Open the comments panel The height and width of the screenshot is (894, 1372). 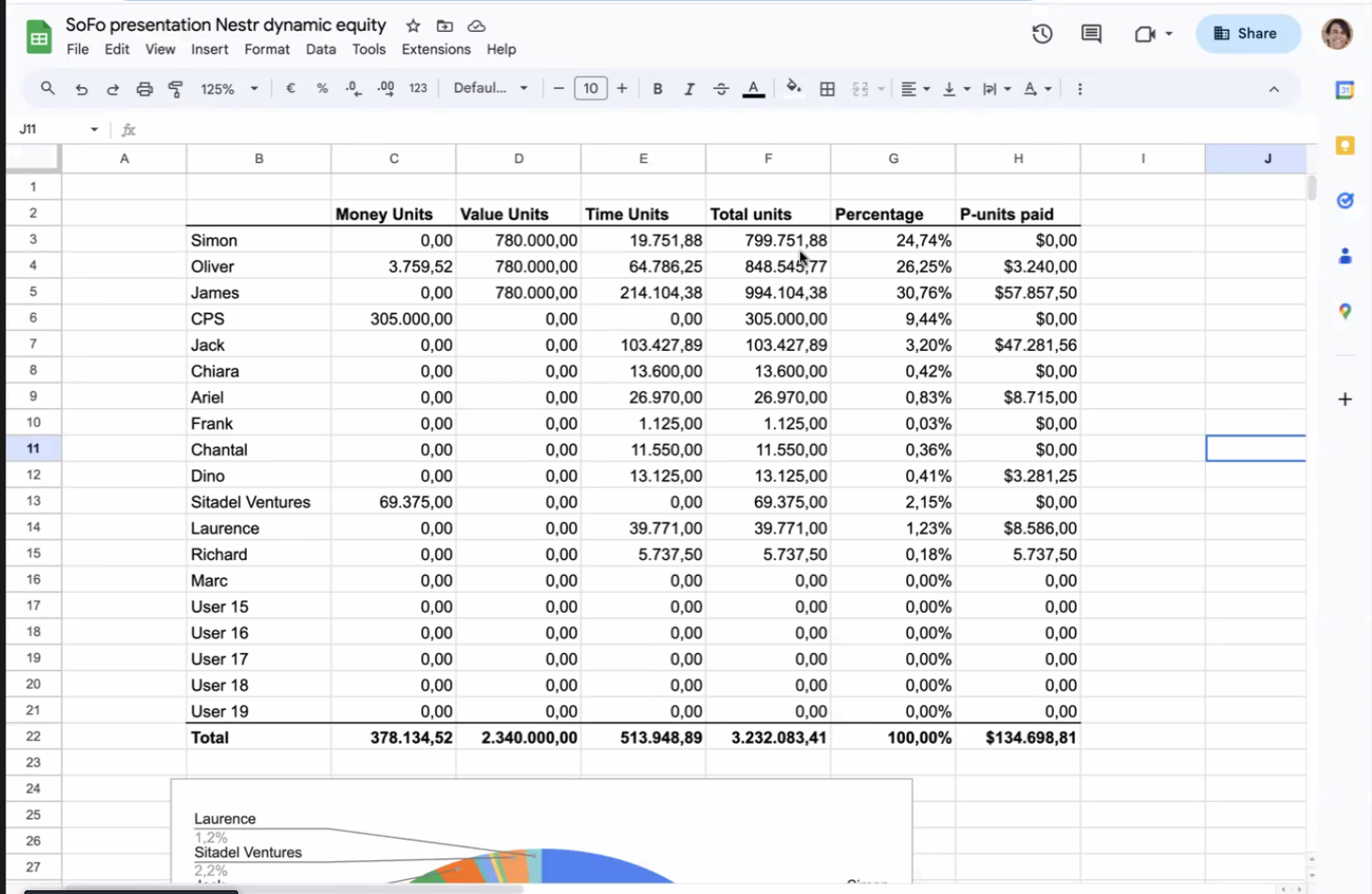pyautogui.click(x=1091, y=34)
